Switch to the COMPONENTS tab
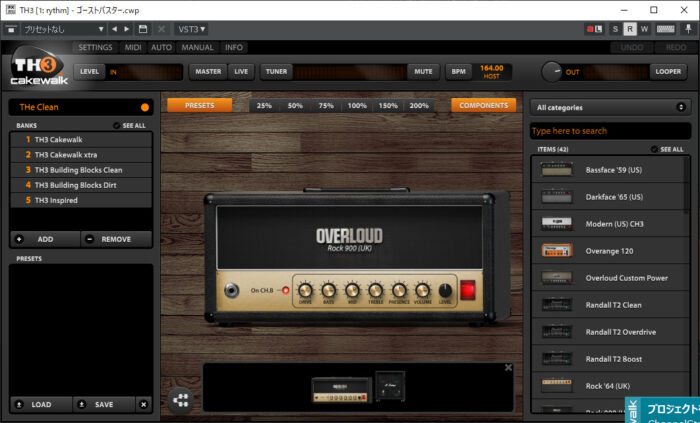The height and width of the screenshot is (423, 700). [x=483, y=106]
